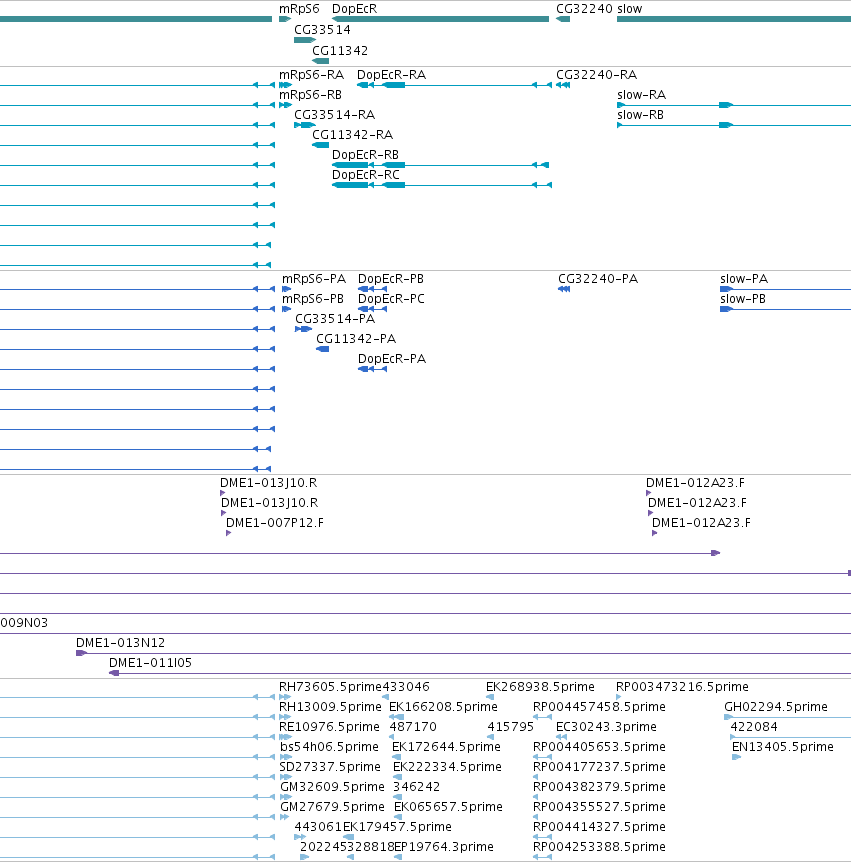851x862 pixels.
Task: Select the RP004457458.5prime EST label
Action: (x=599, y=706)
